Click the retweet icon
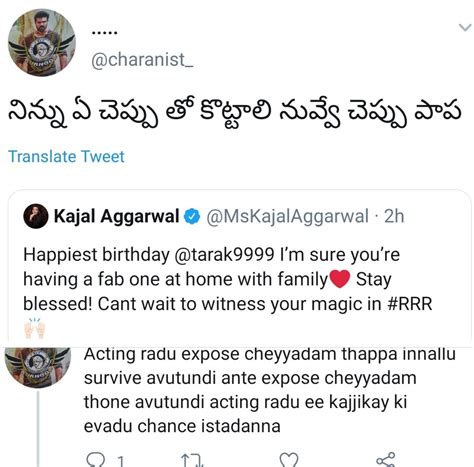Screen dimensions: 474x467 (x=192, y=461)
